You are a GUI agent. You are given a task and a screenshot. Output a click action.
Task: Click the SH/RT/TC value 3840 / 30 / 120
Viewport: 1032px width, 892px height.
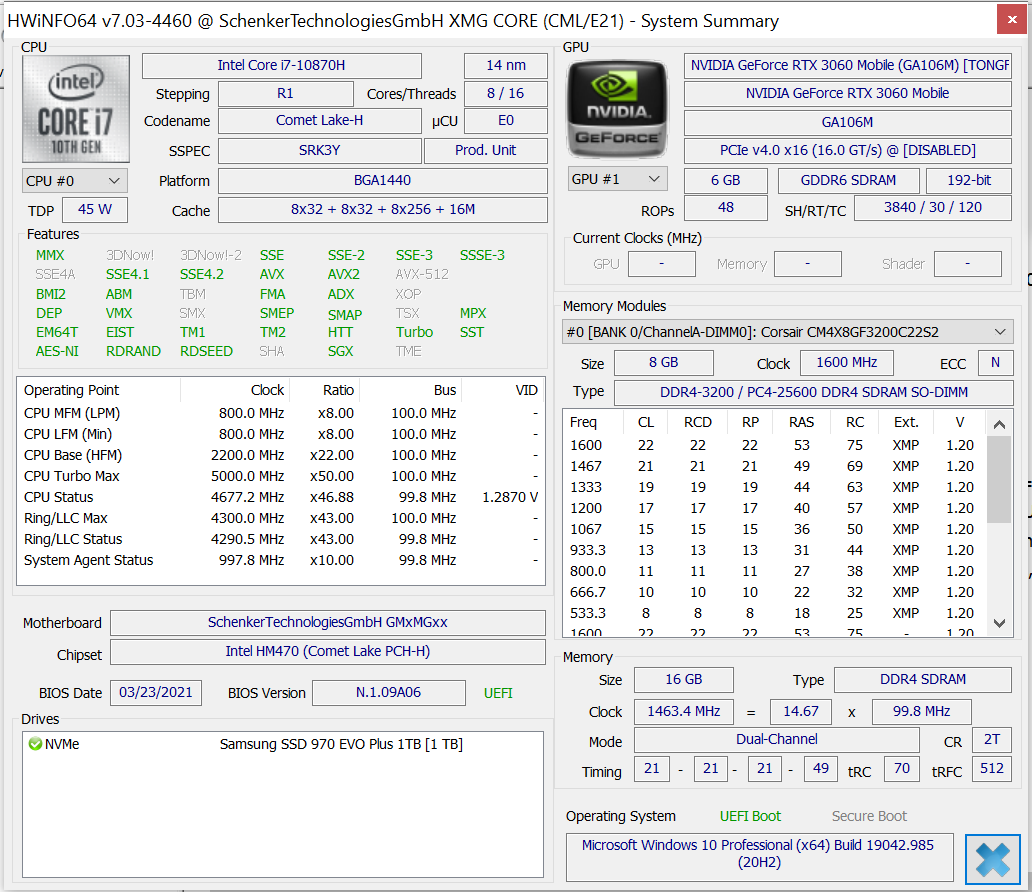(933, 207)
